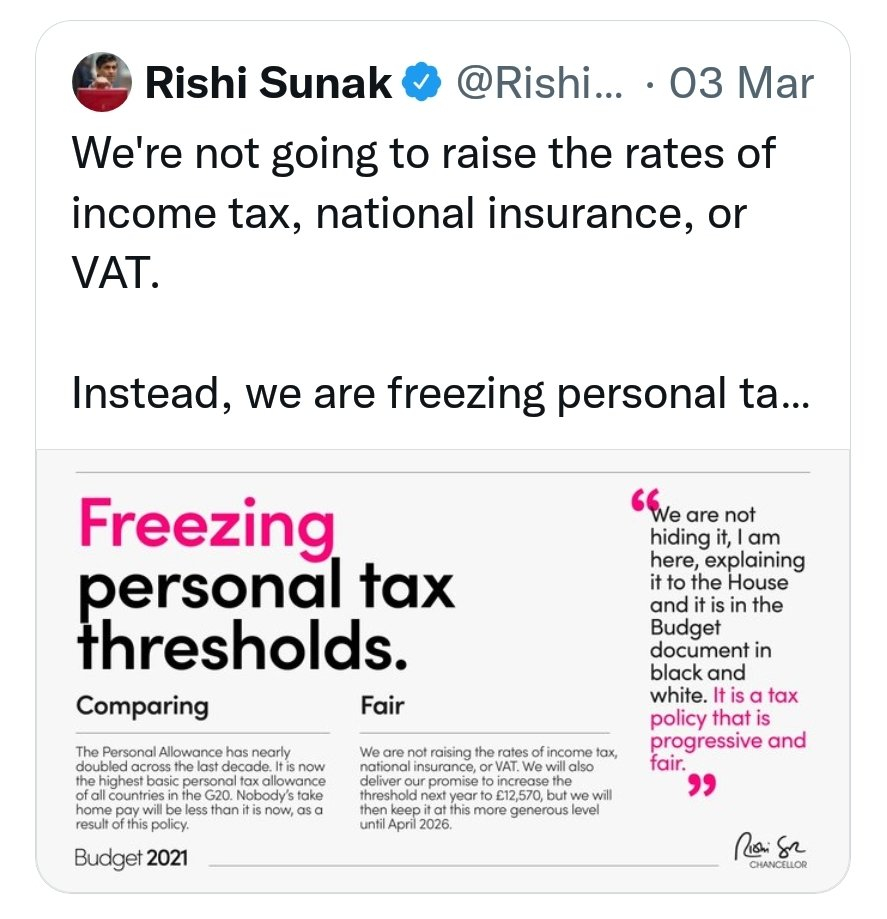
Task: Click the pink closing quotation mark icon
Action: [x=702, y=785]
